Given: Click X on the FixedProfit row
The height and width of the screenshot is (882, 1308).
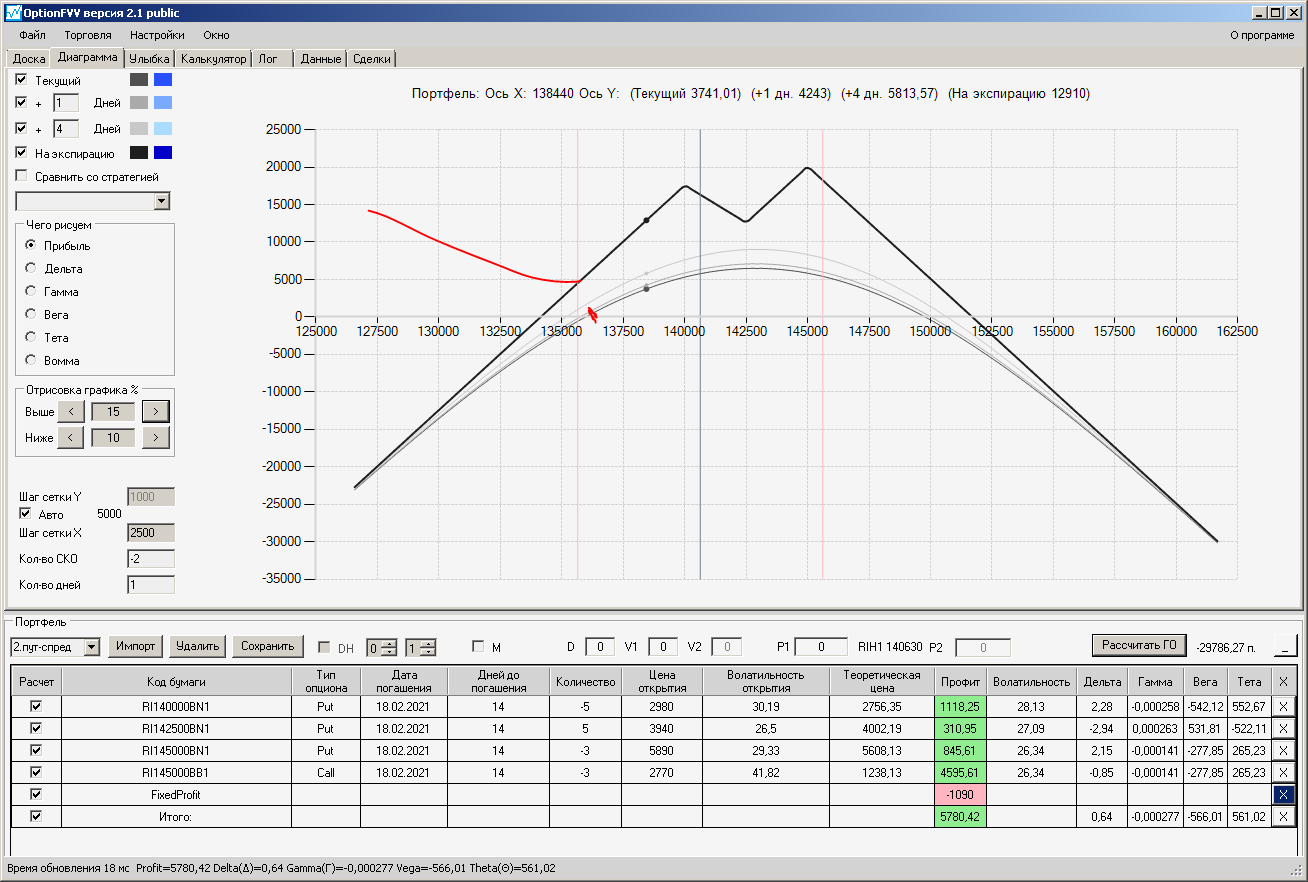Looking at the screenshot, I should click(x=1284, y=794).
